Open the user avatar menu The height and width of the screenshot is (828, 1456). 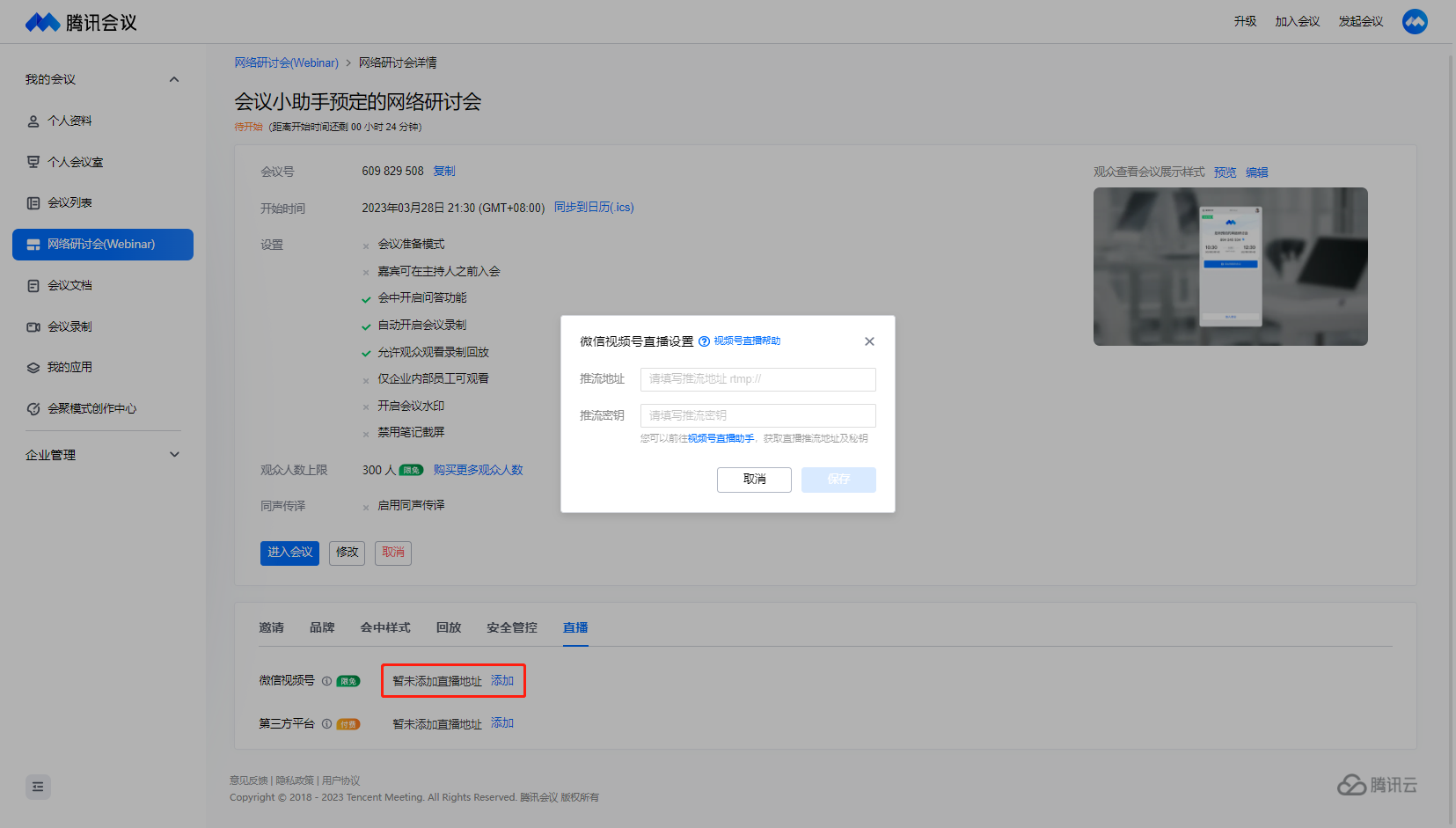(1415, 21)
